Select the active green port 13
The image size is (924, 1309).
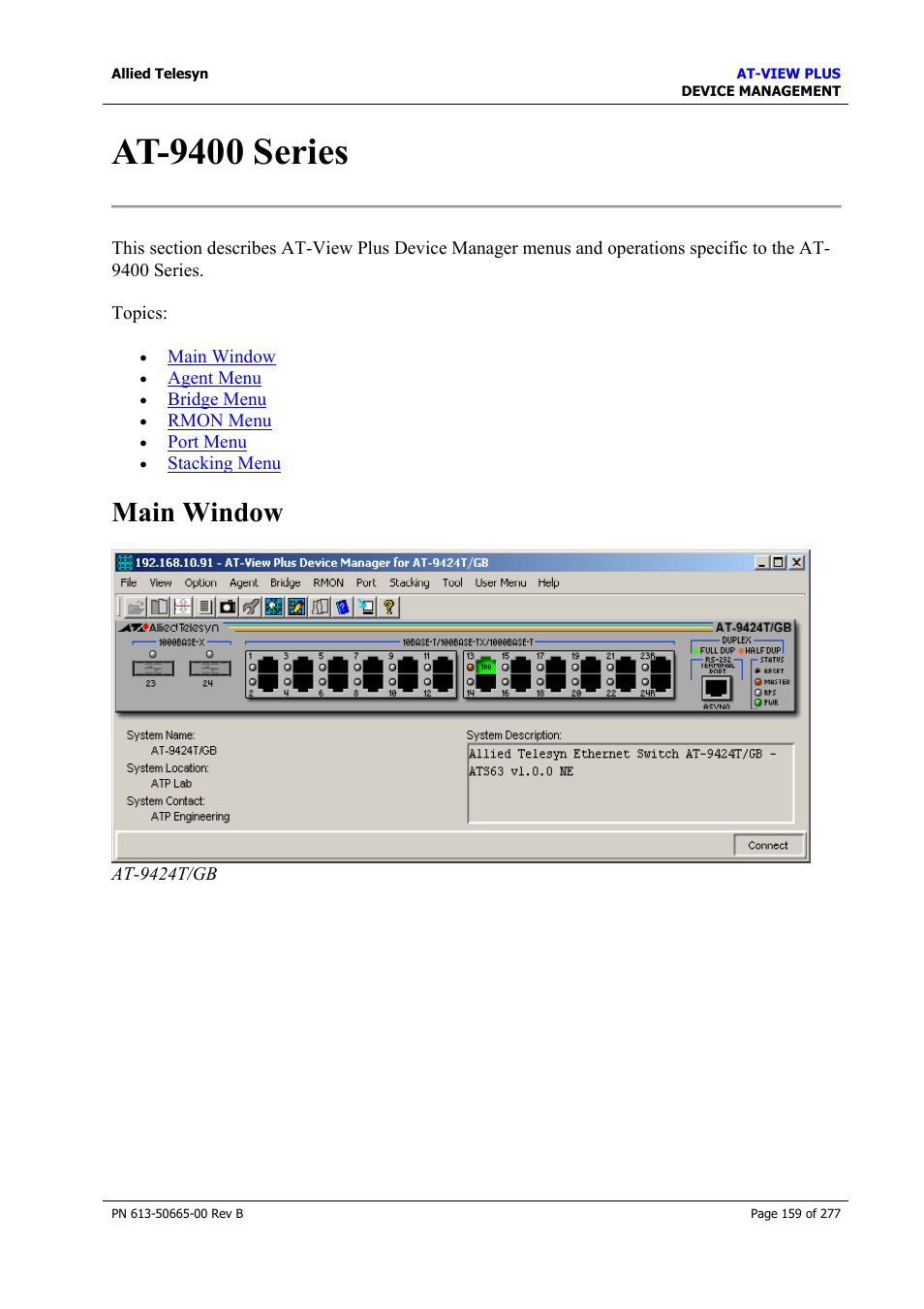tap(486, 666)
